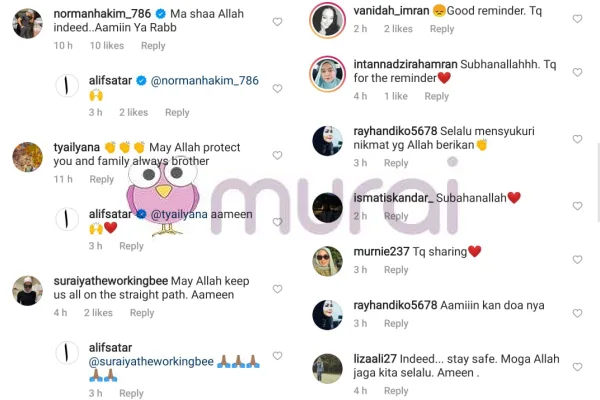The width and height of the screenshot is (600, 400).
Task: Reply to normanhakim_786's comment
Action: click(153, 46)
